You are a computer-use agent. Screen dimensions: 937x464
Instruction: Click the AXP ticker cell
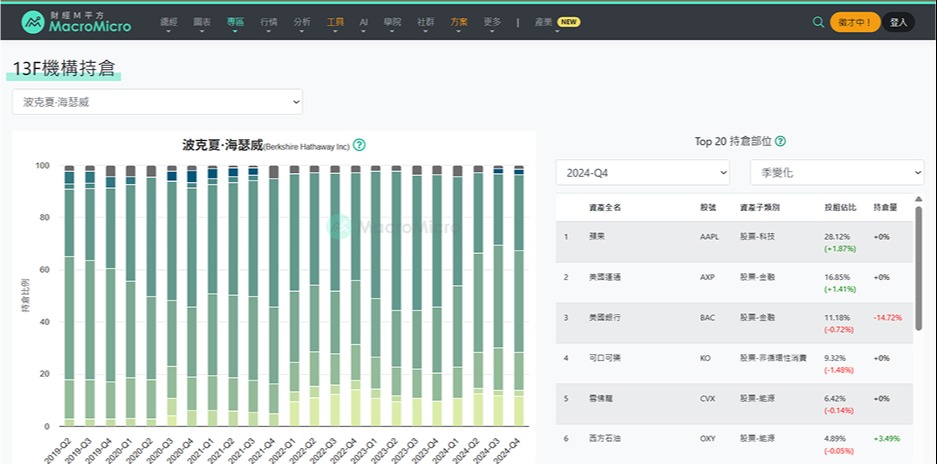[707, 277]
